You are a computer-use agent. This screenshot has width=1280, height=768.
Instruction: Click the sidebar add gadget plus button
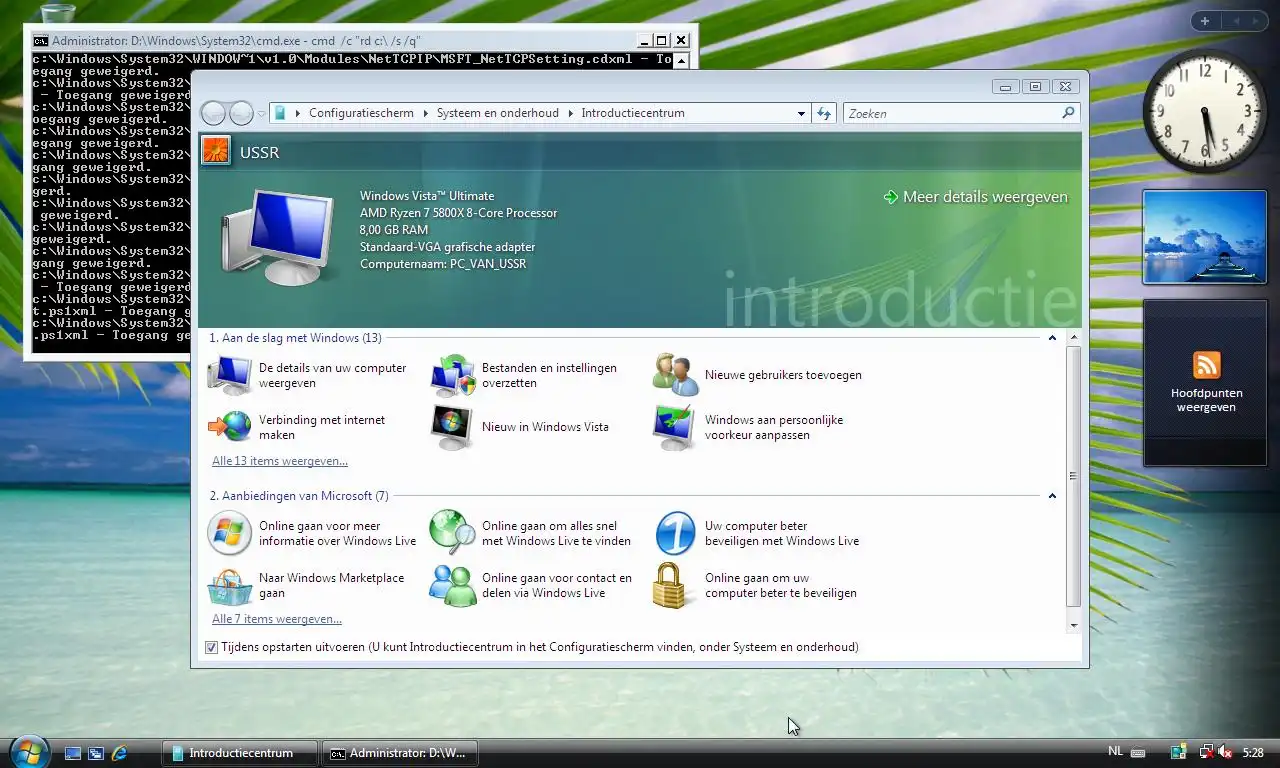[x=1205, y=21]
